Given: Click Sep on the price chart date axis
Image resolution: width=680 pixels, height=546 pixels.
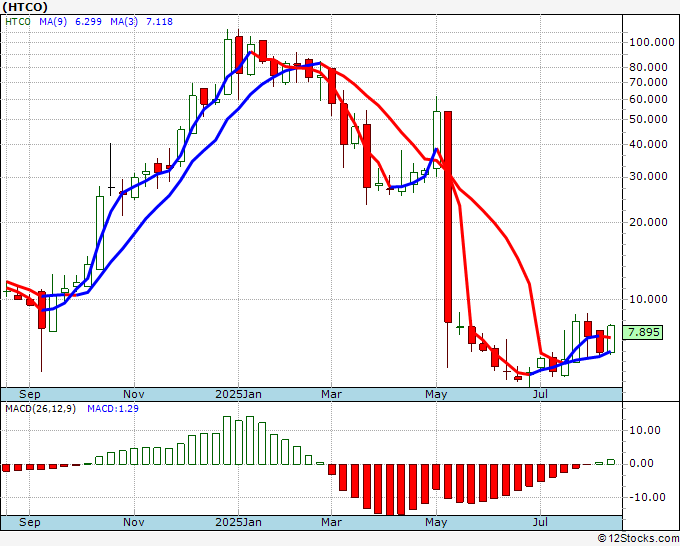Looking at the screenshot, I should point(29,394).
